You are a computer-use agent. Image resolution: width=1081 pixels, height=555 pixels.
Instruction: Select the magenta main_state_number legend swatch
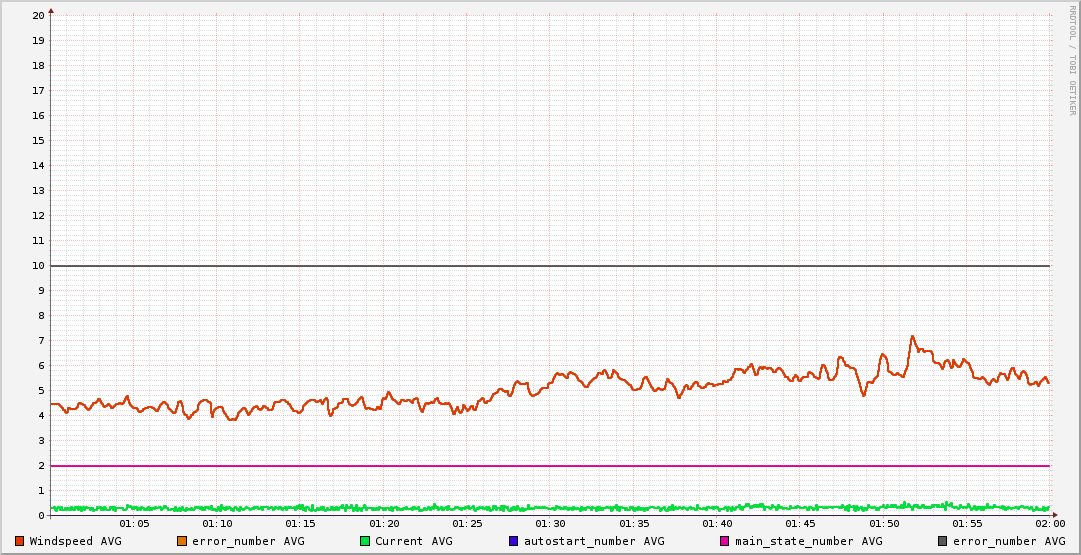725,541
